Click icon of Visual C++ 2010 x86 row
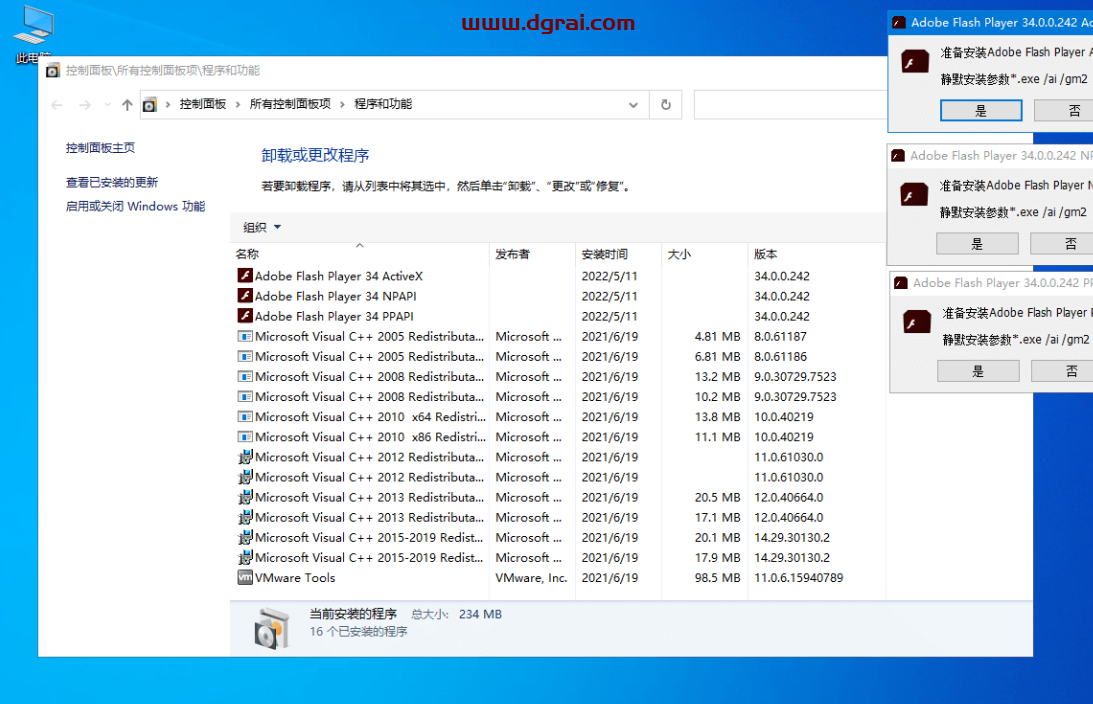The width and height of the screenshot is (1093, 704). (x=245, y=437)
